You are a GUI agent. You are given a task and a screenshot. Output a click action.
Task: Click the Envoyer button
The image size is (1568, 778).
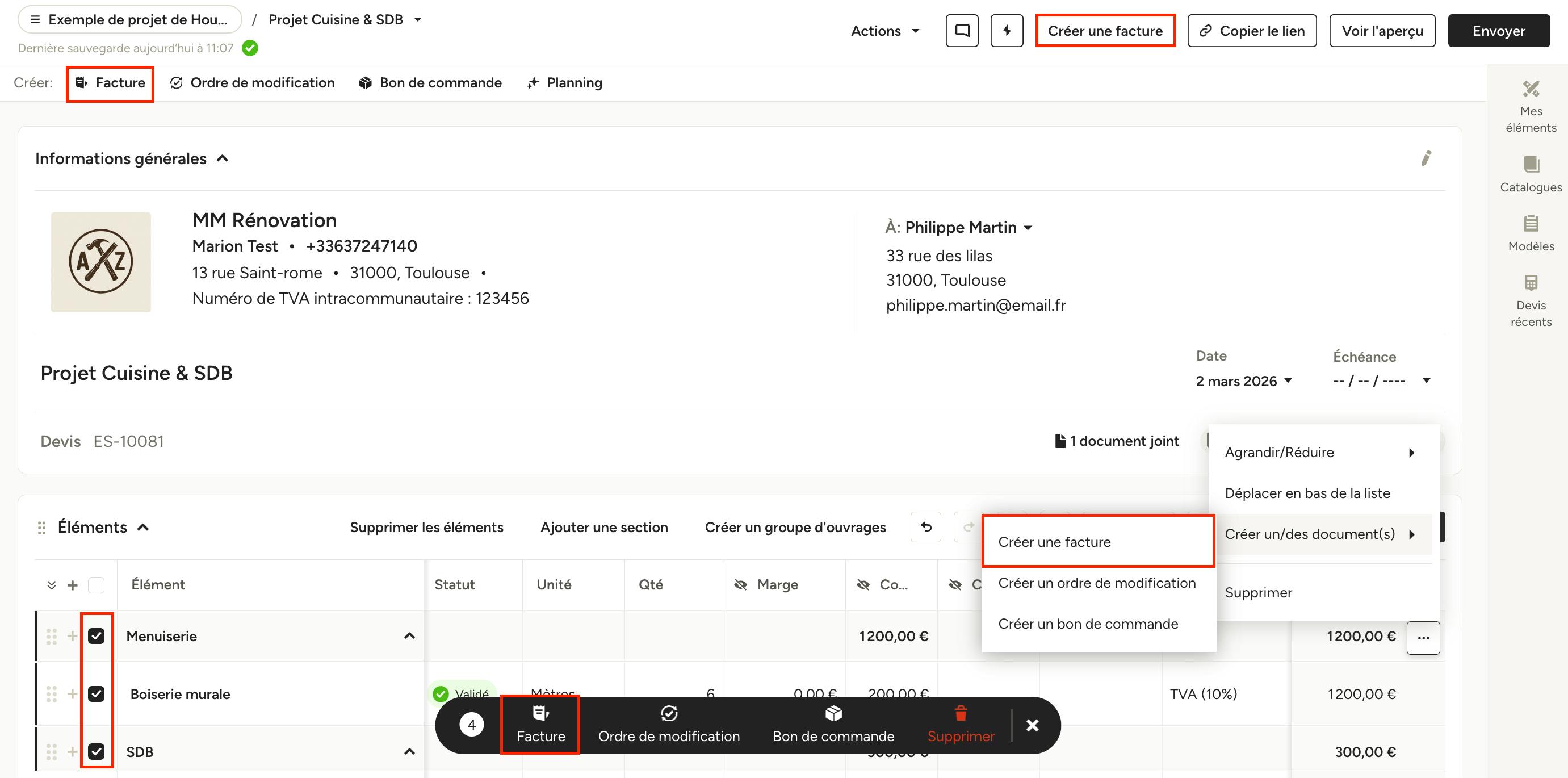point(1499,31)
